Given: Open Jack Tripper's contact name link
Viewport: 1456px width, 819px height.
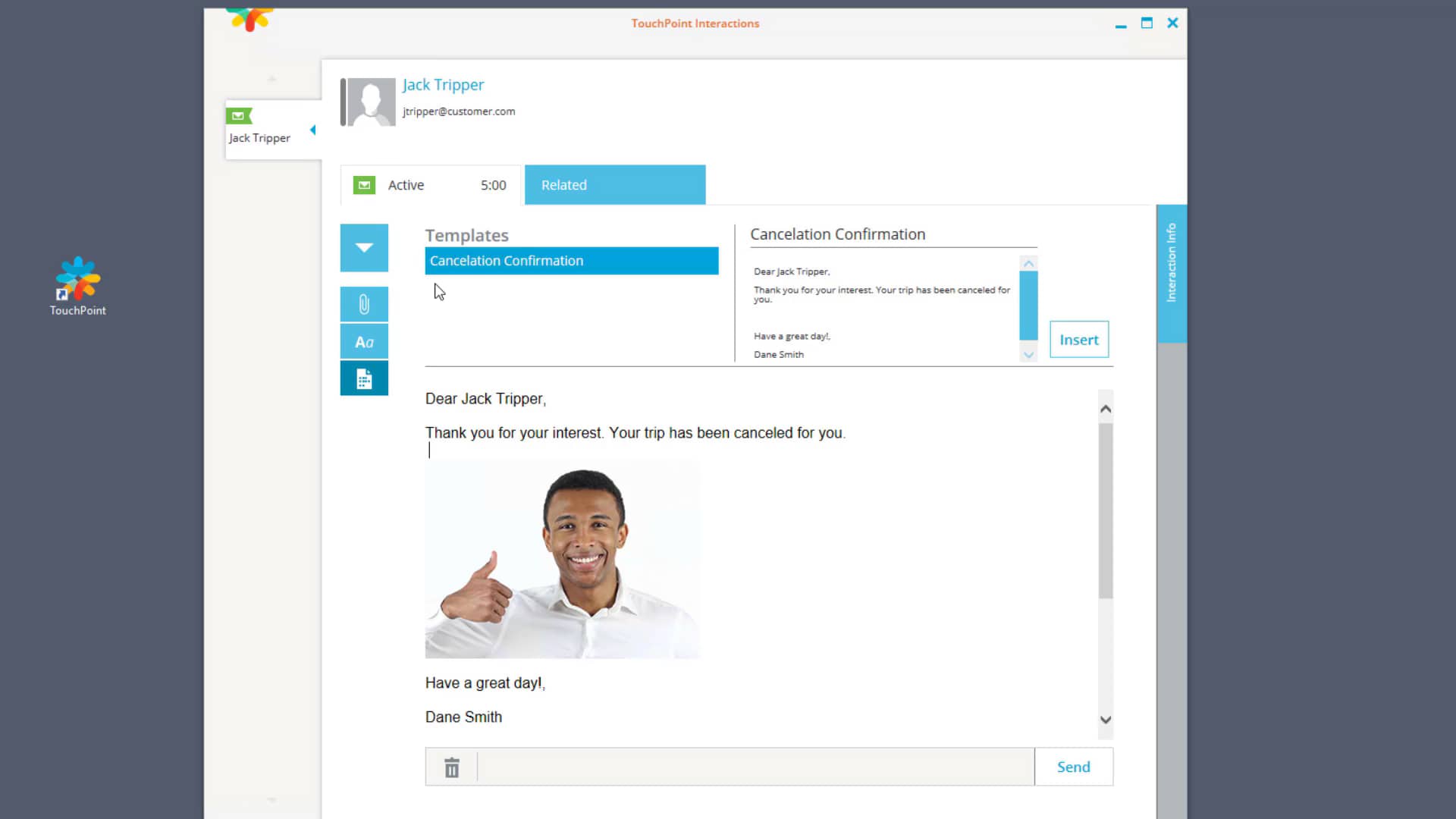Looking at the screenshot, I should (443, 85).
